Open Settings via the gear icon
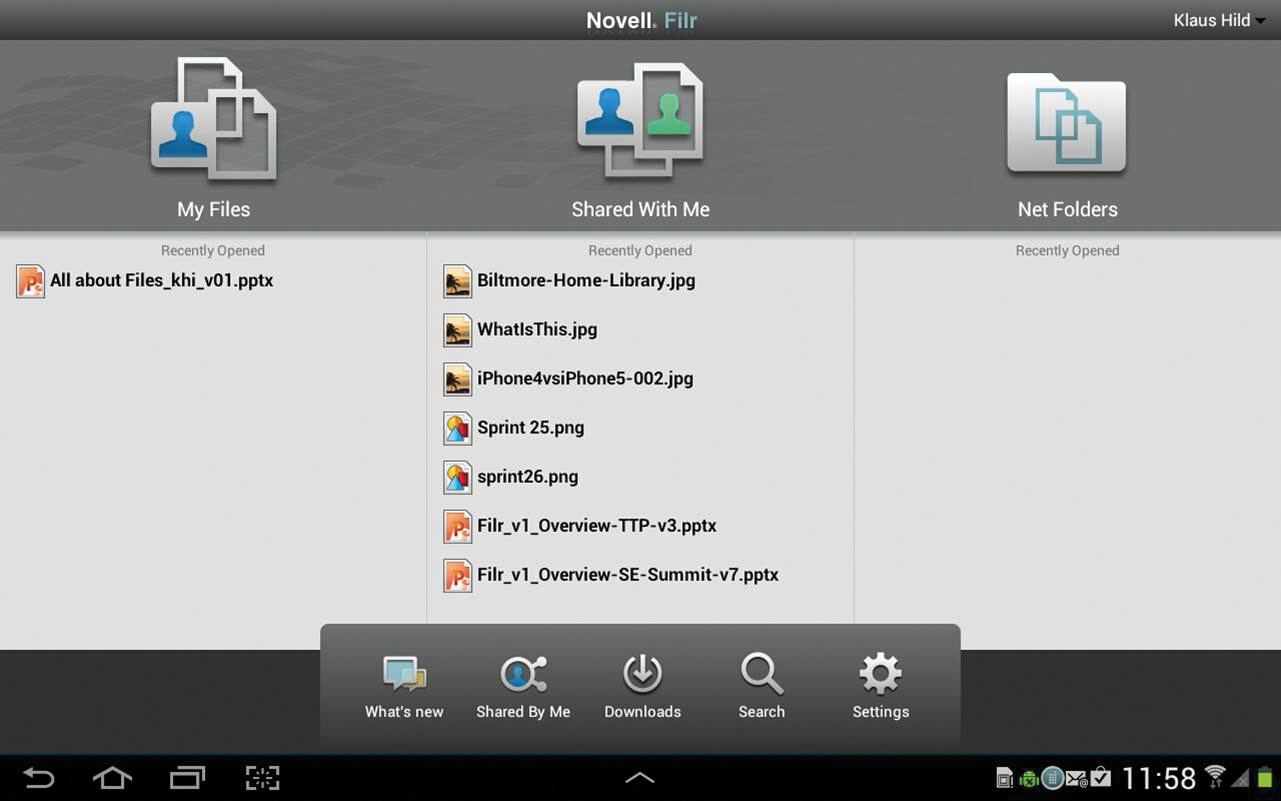The width and height of the screenshot is (1281, 801). 880,675
